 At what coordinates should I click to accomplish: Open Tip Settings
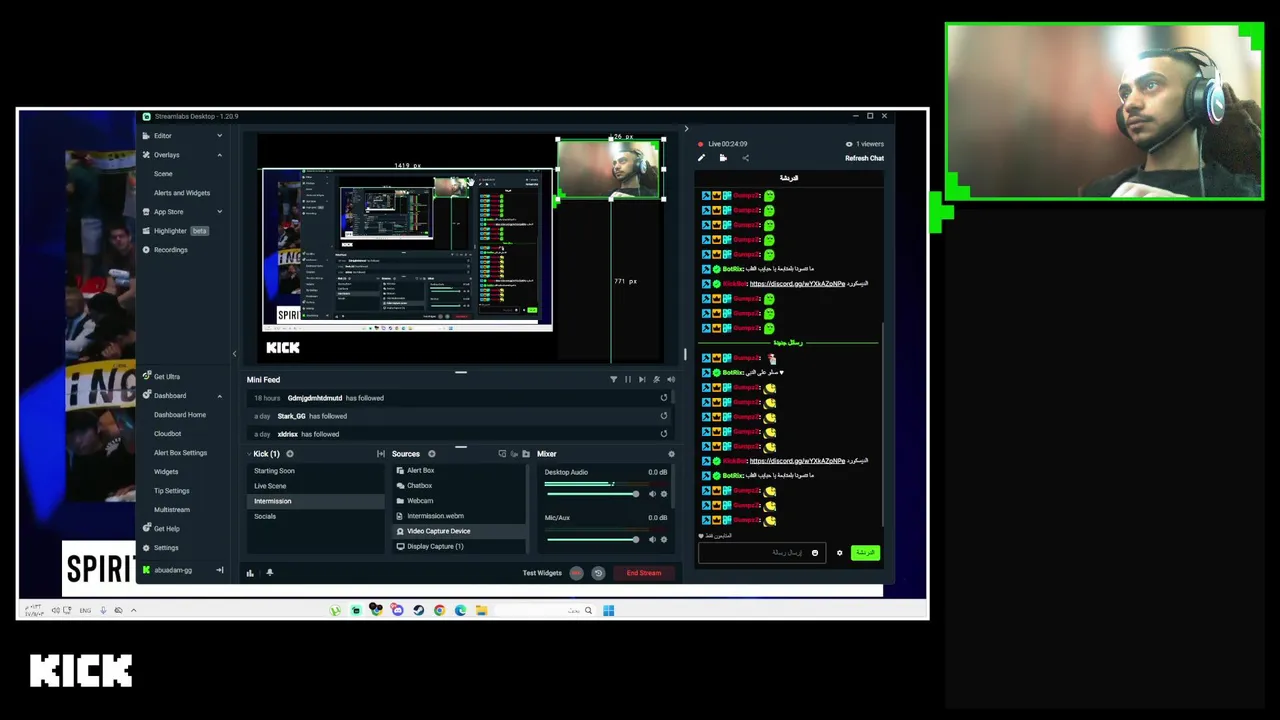pos(172,491)
